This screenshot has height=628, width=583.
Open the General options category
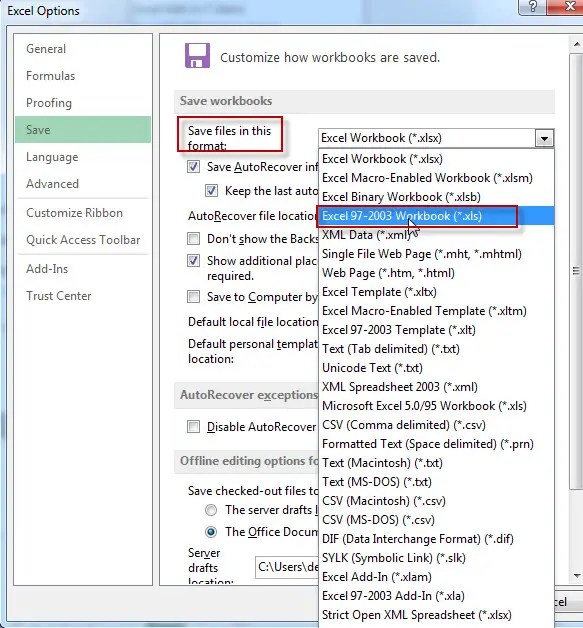coord(83,49)
